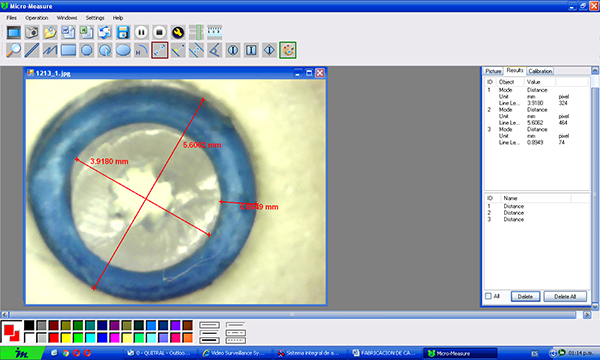Select the ellipse measurement tool
The width and height of the screenshot is (600, 360).
[123, 50]
